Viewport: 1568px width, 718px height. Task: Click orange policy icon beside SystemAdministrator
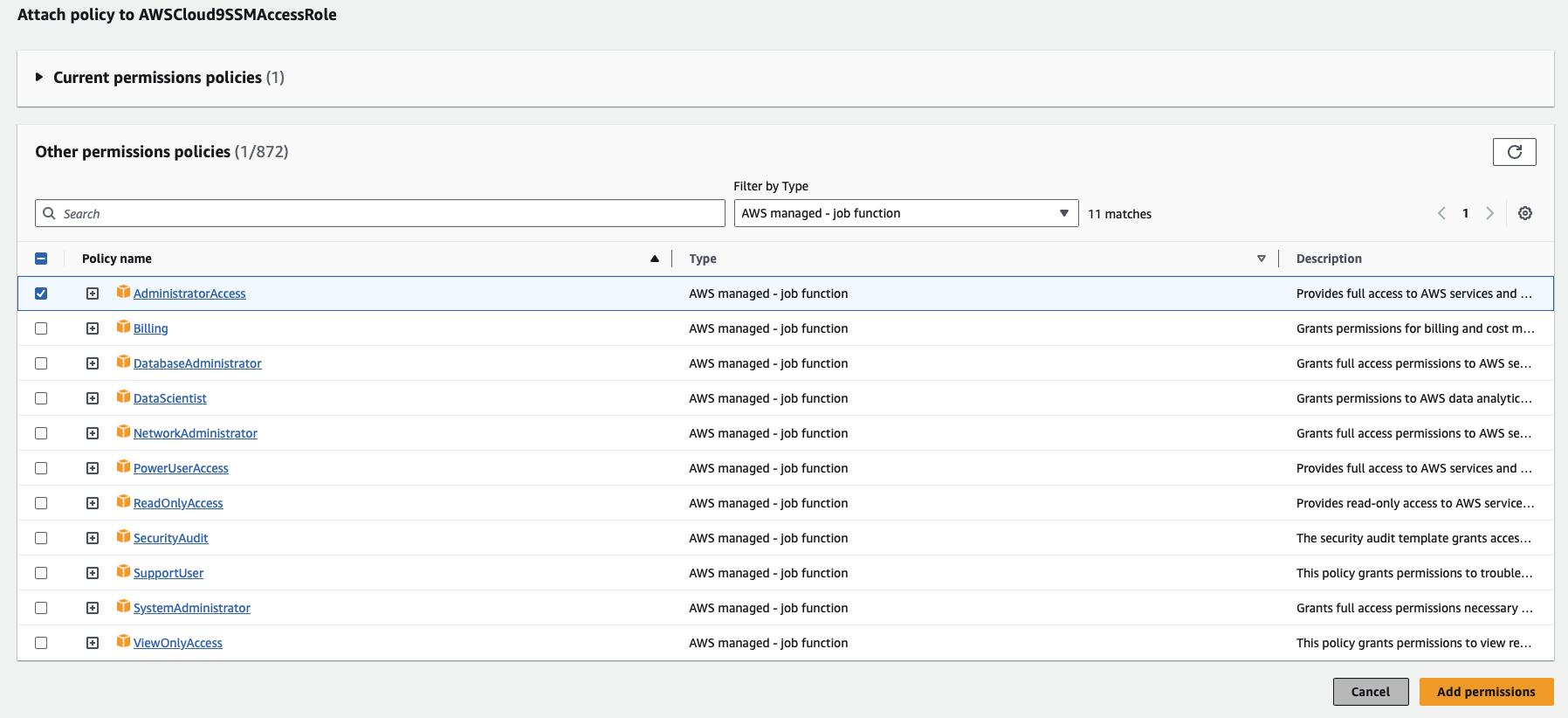123,606
